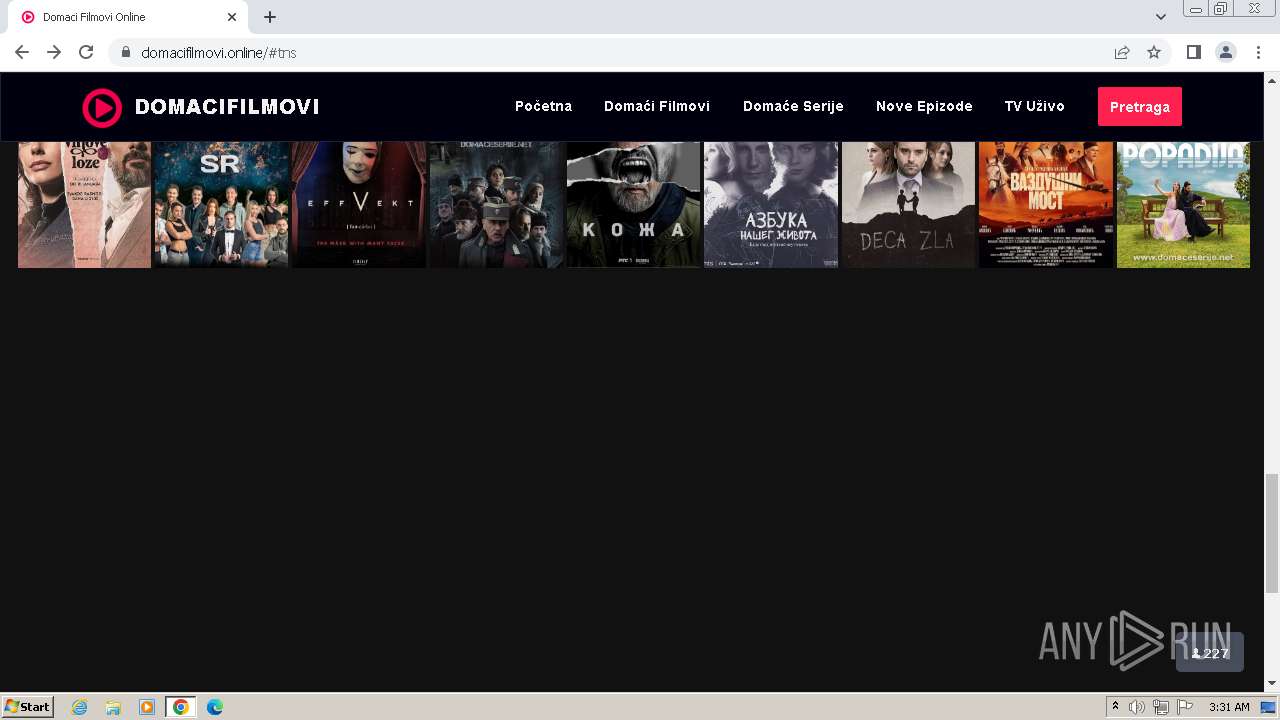Viewport: 1280px width, 720px height.
Task: Open the first poster with couple and loze title
Action: coord(84,204)
